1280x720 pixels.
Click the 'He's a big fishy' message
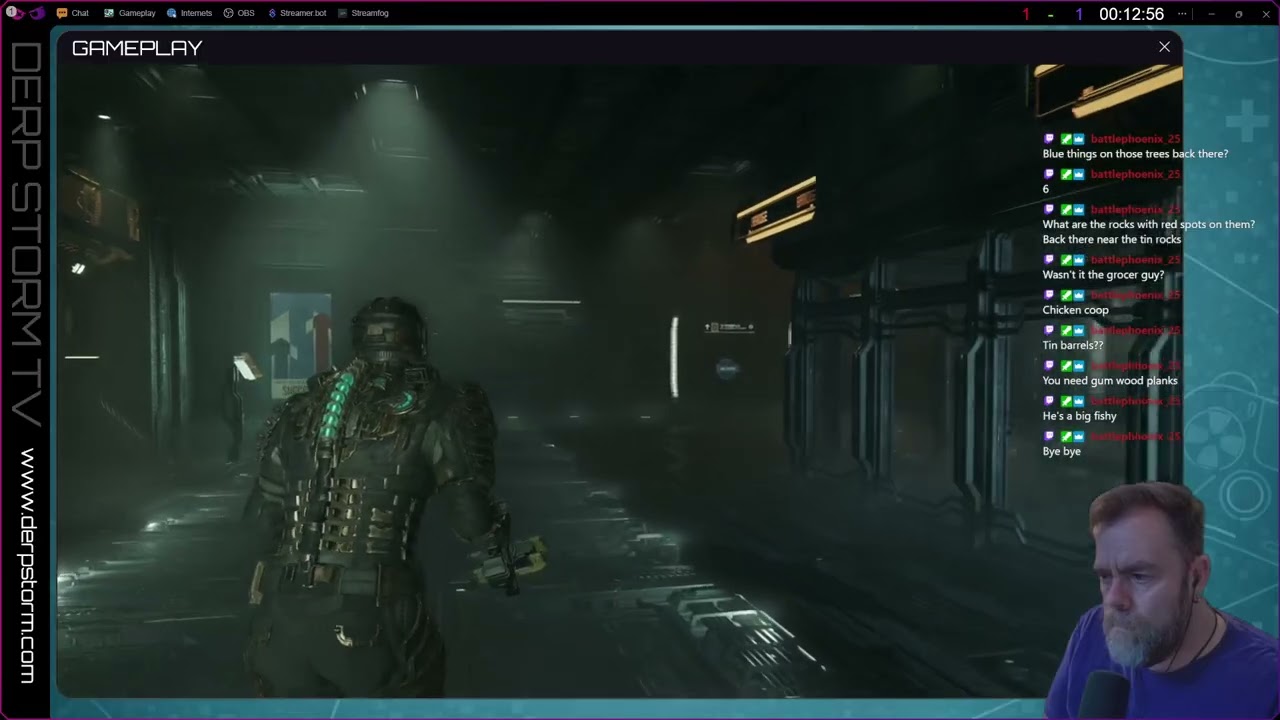[1079, 416]
